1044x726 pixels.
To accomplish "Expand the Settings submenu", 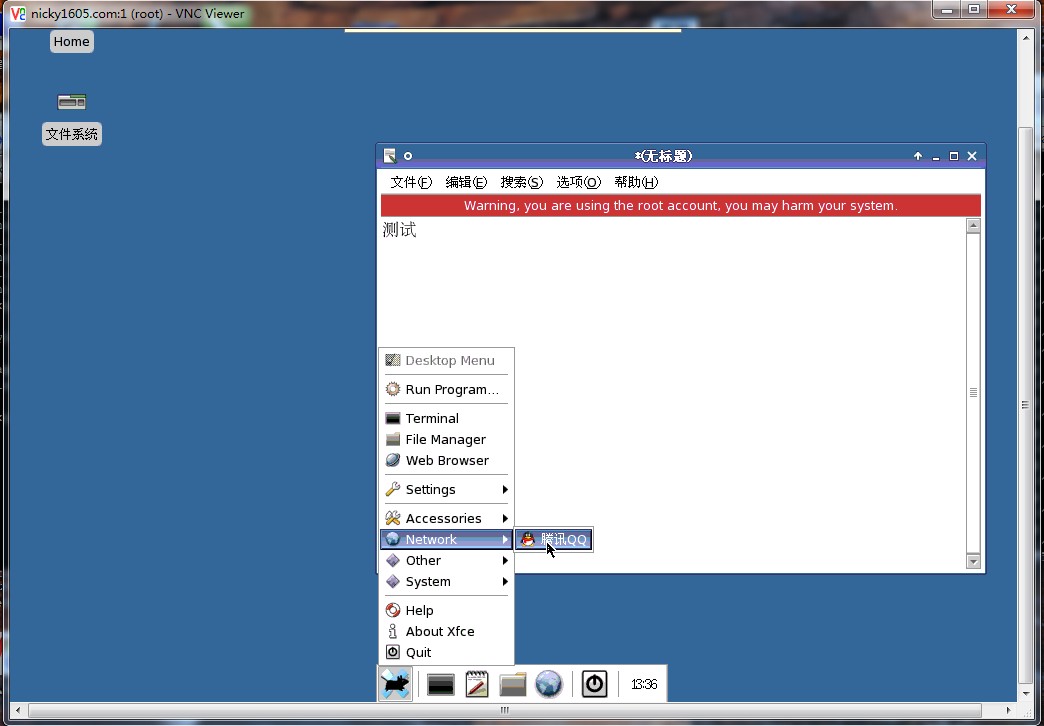I will (x=446, y=490).
